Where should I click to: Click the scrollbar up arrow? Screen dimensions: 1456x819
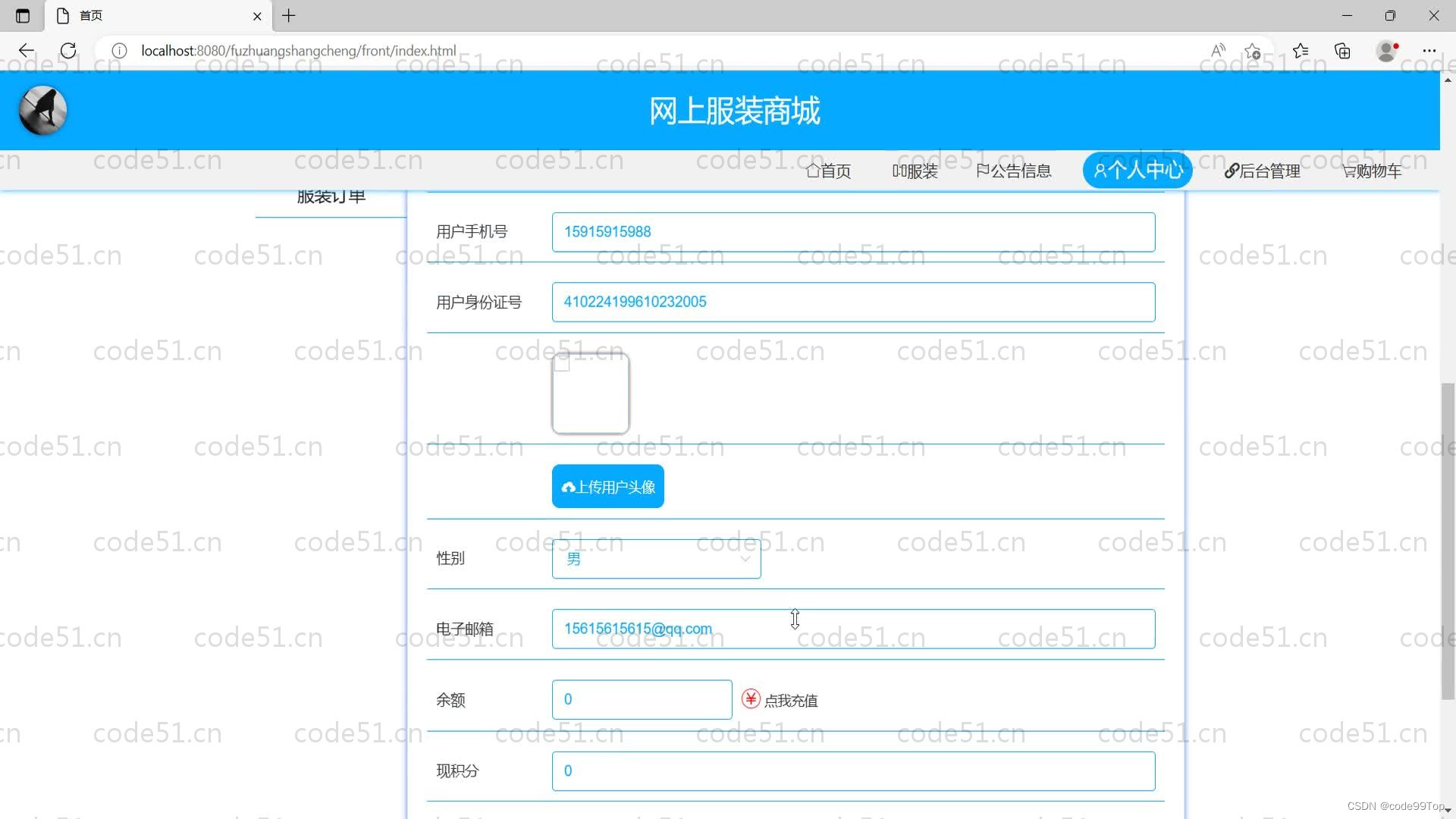pos(1448,79)
